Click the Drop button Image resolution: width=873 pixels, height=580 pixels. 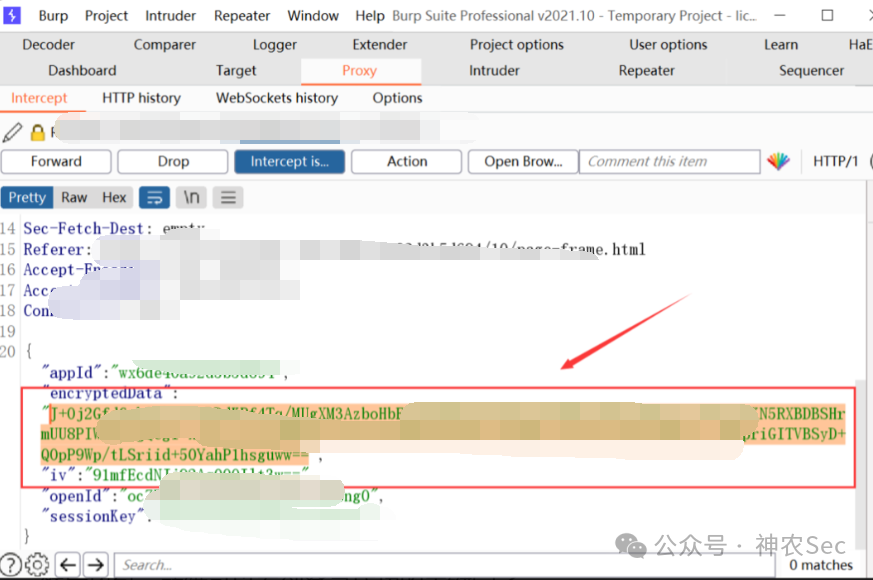tap(173, 161)
